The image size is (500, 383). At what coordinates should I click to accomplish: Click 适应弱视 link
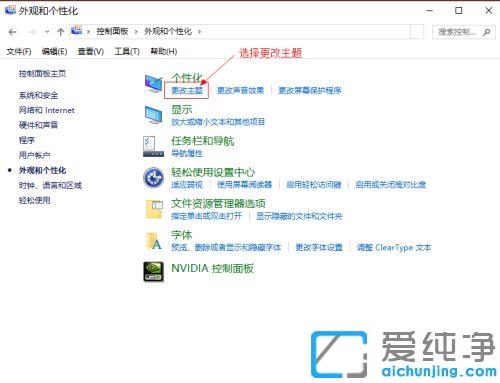pos(187,185)
